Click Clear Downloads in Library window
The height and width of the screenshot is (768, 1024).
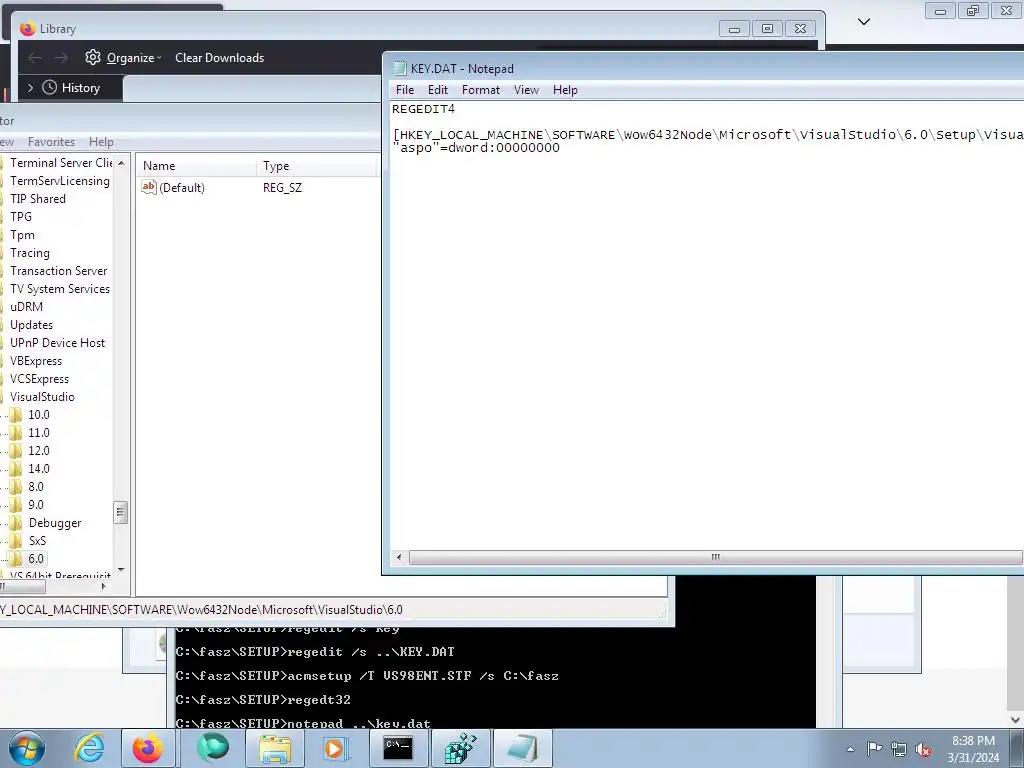(219, 57)
